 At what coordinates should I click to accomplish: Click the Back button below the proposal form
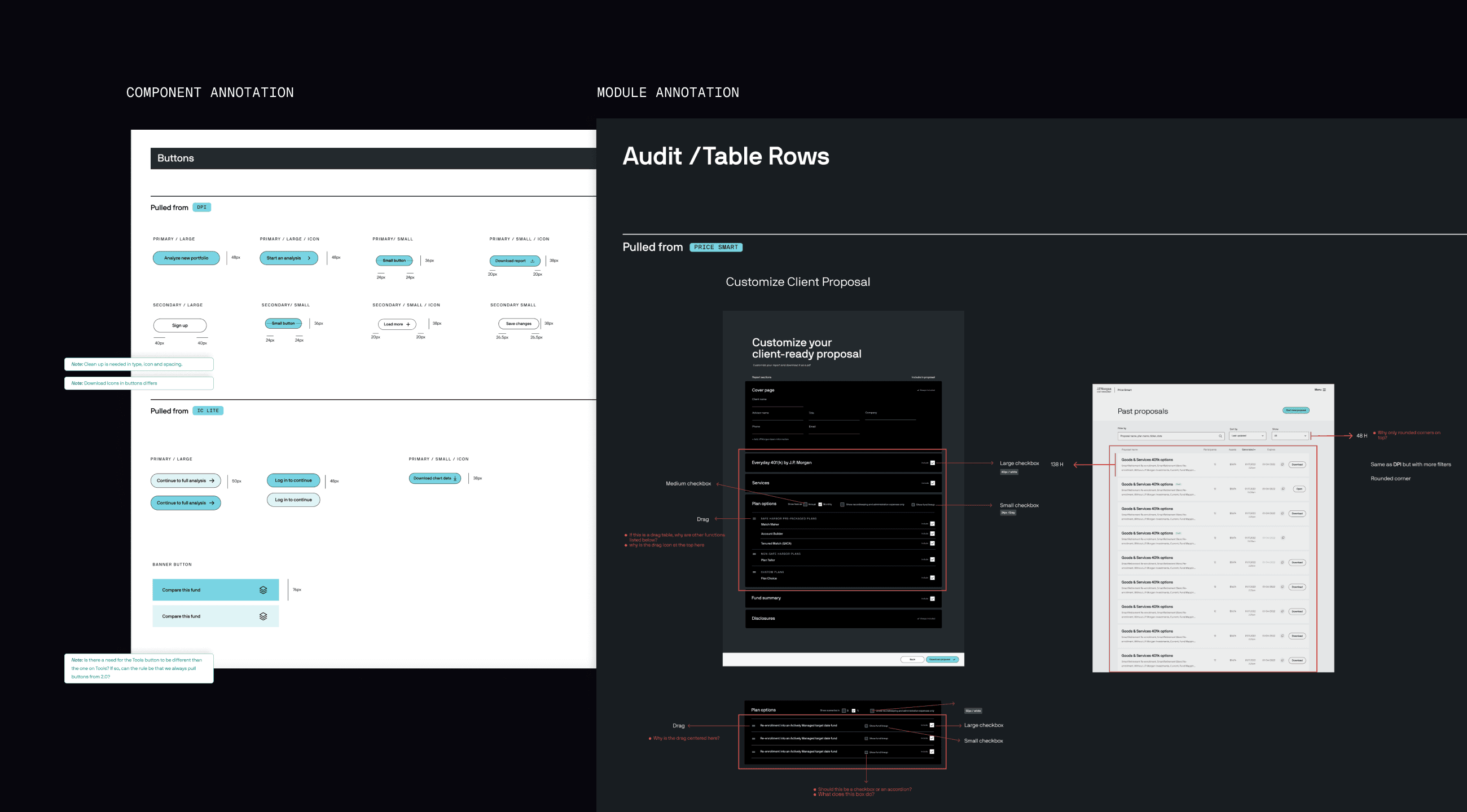pyautogui.click(x=912, y=660)
